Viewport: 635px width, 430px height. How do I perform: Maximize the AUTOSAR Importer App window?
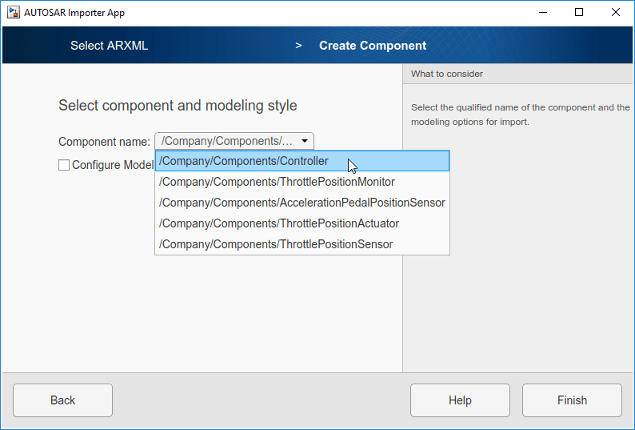click(x=579, y=12)
